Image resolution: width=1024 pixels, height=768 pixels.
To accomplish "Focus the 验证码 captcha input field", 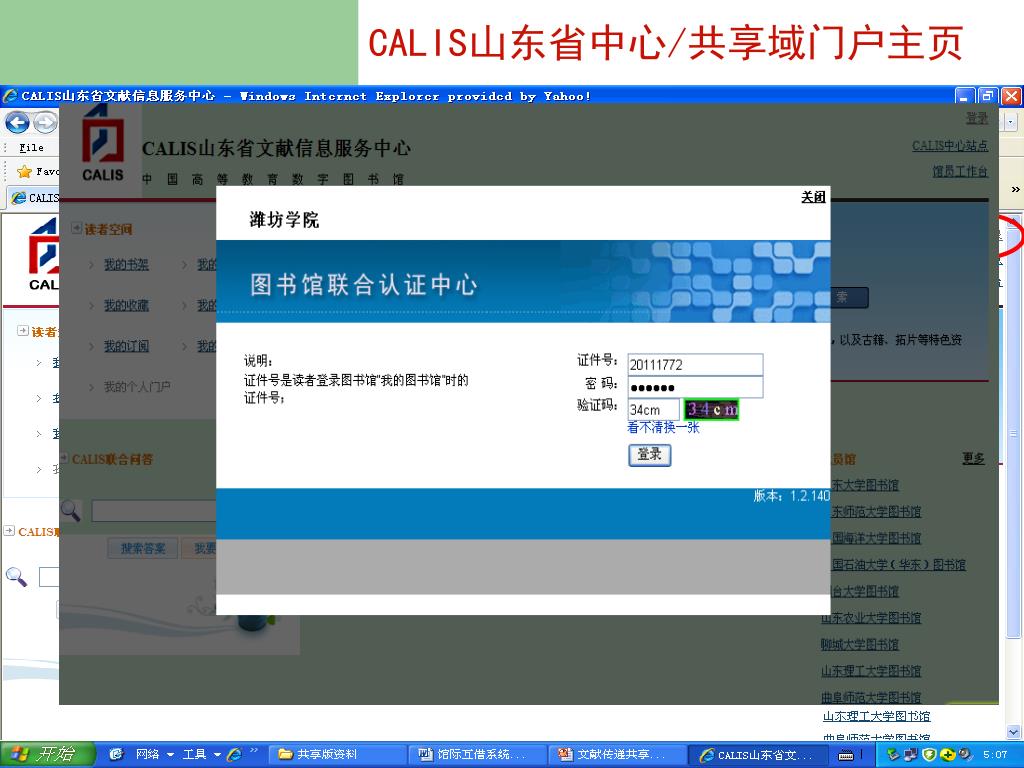I will (x=653, y=409).
